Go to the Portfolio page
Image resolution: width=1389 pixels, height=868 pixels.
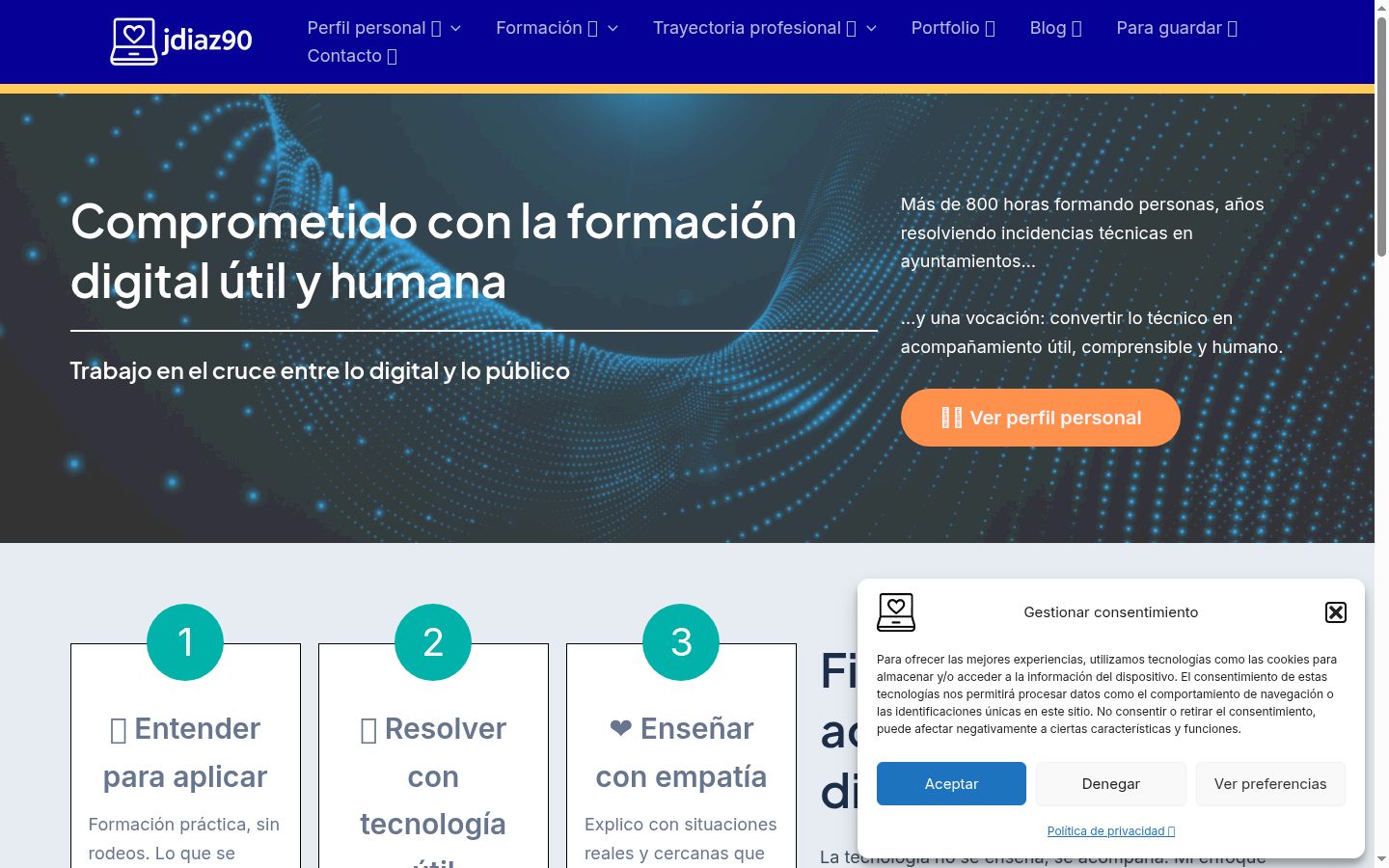click(953, 28)
